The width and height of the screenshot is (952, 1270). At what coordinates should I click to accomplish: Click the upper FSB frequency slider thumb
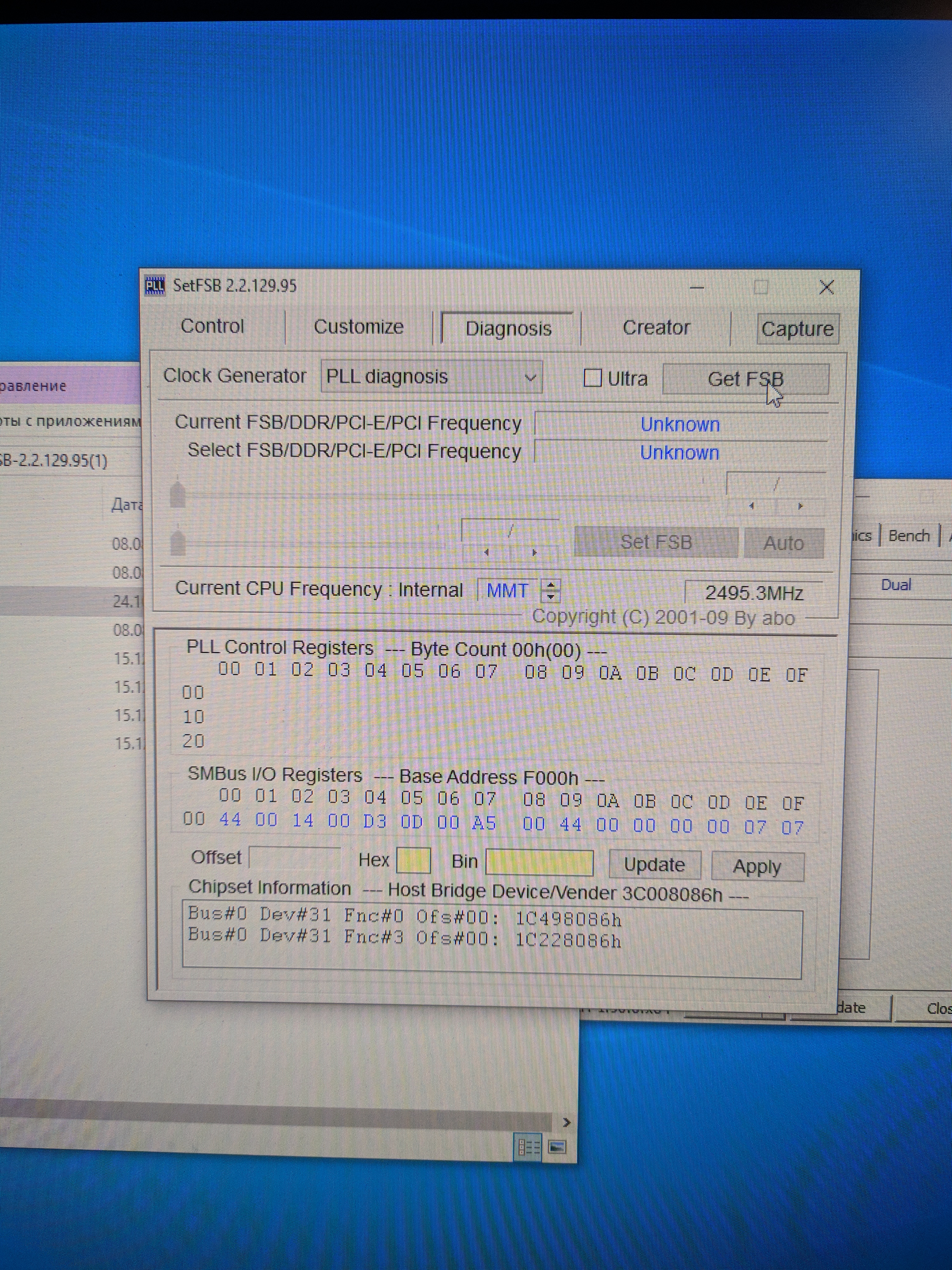click(x=178, y=494)
